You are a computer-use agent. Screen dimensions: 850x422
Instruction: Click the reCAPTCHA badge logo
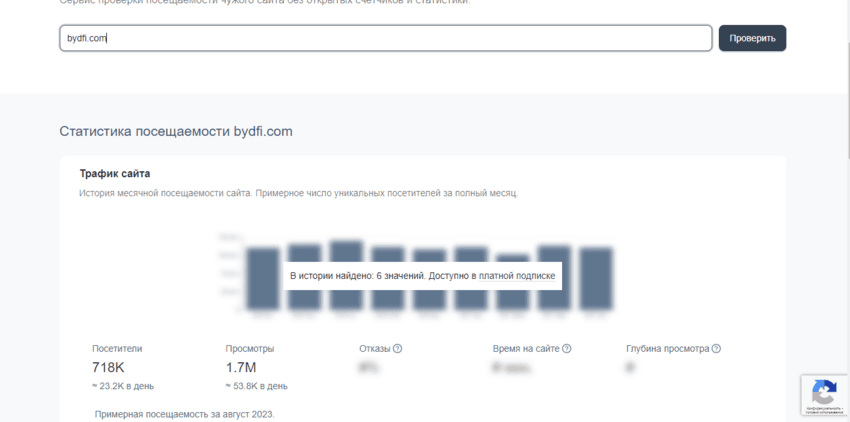click(x=823, y=390)
